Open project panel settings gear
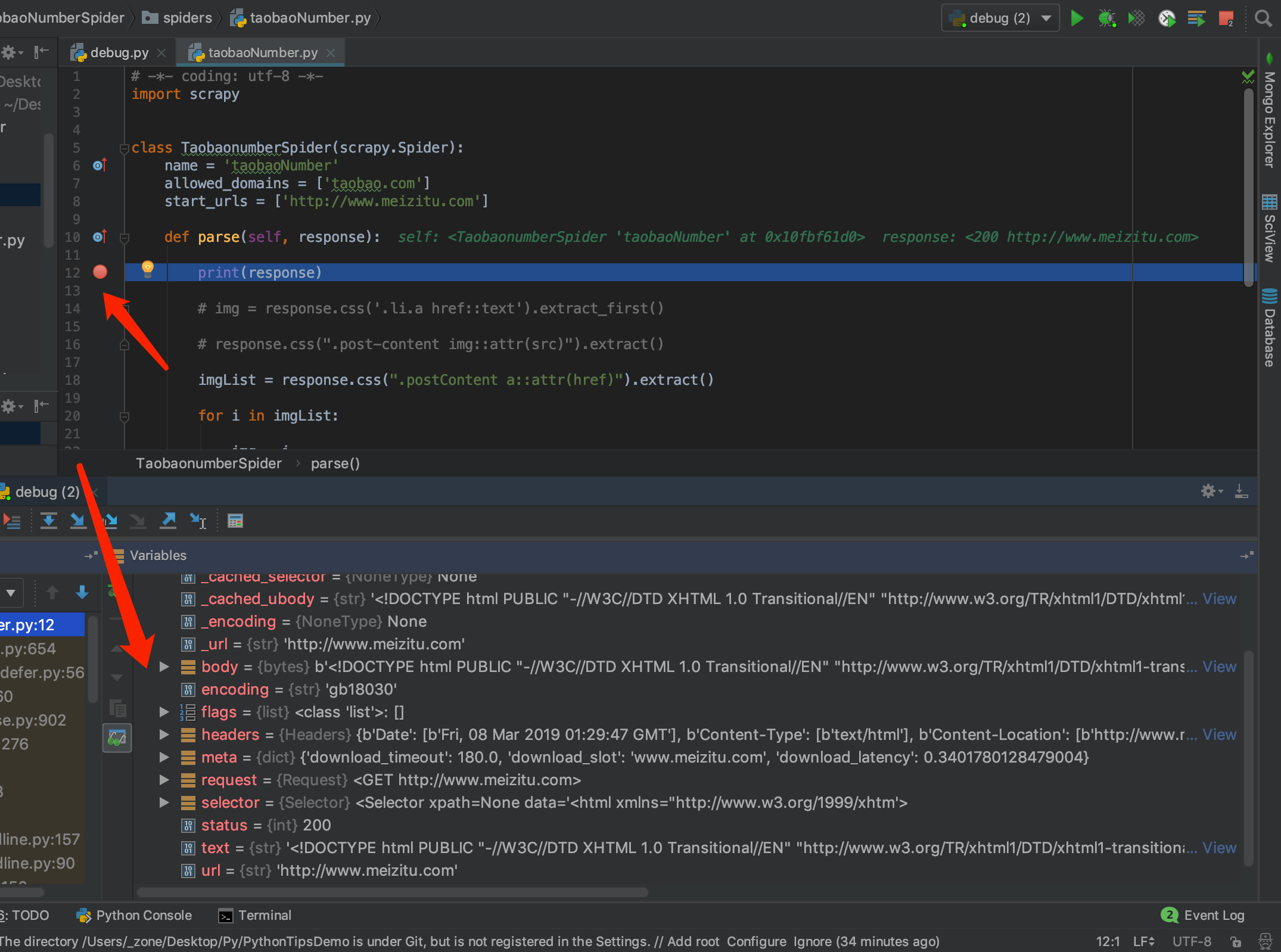Image resolution: width=1281 pixels, height=952 pixels. pos(11,53)
